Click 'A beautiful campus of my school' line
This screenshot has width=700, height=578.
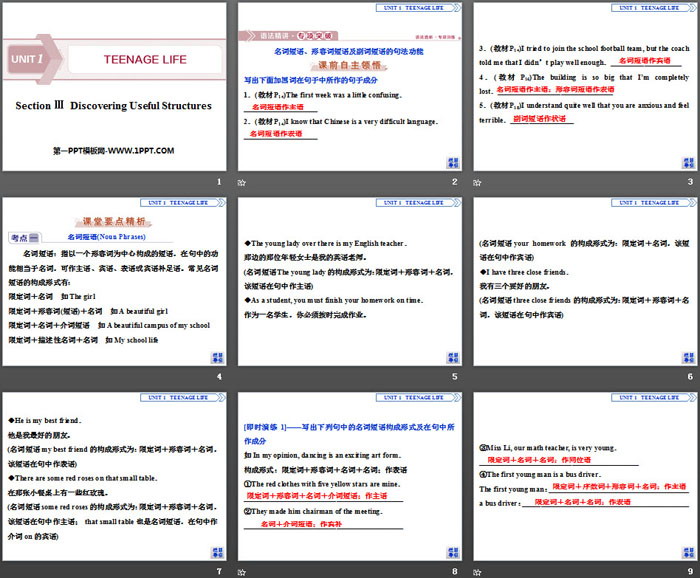coord(158,325)
